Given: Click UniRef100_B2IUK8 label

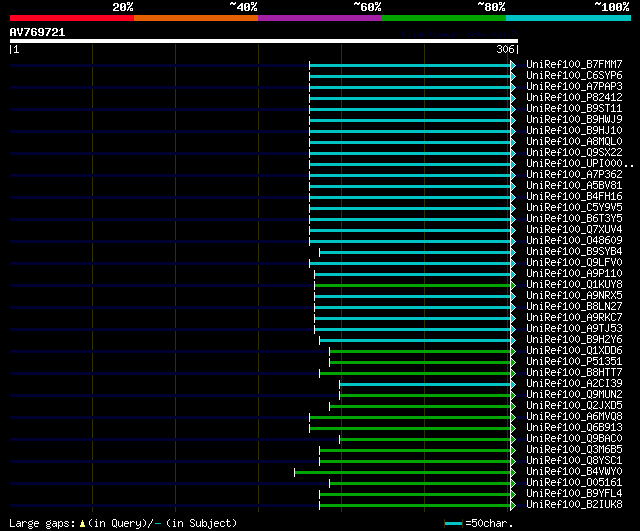Looking at the screenshot, I should pos(574,505).
